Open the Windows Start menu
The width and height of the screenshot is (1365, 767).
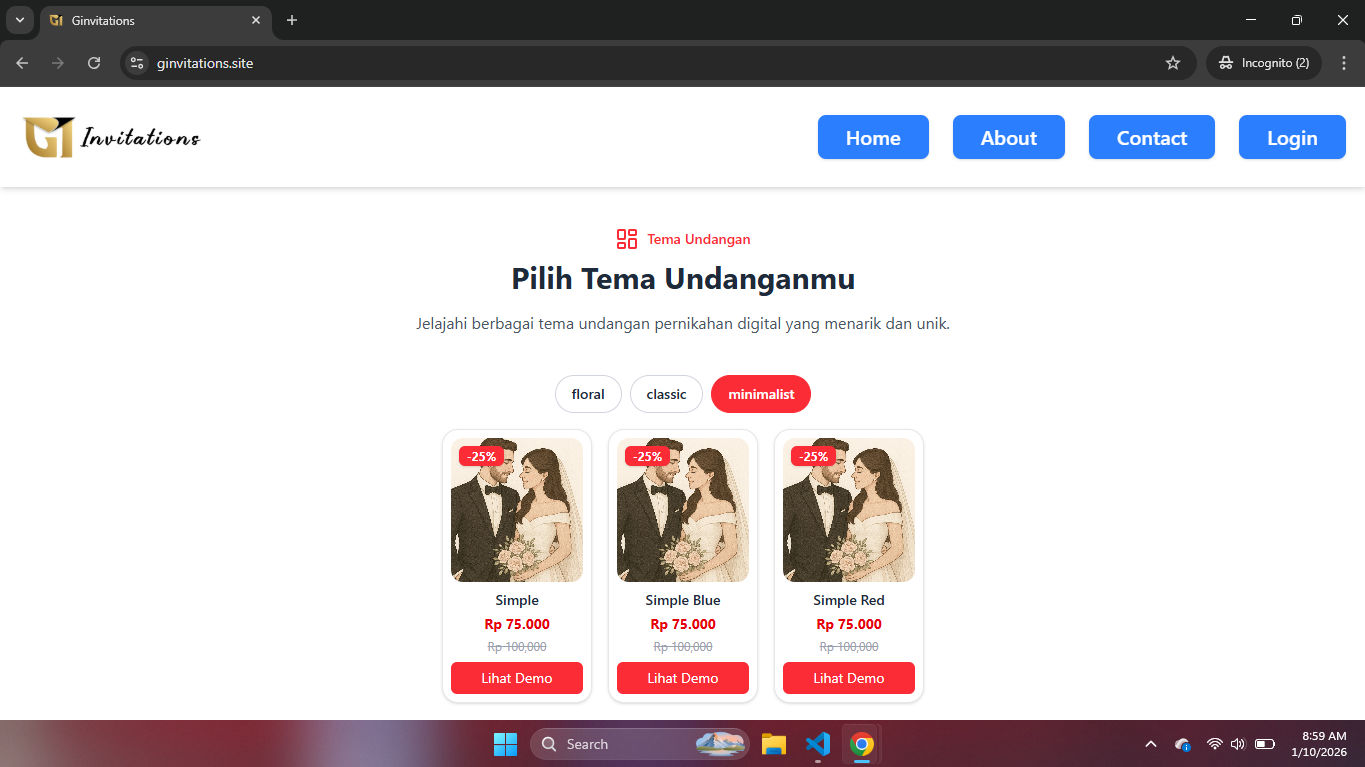point(505,744)
